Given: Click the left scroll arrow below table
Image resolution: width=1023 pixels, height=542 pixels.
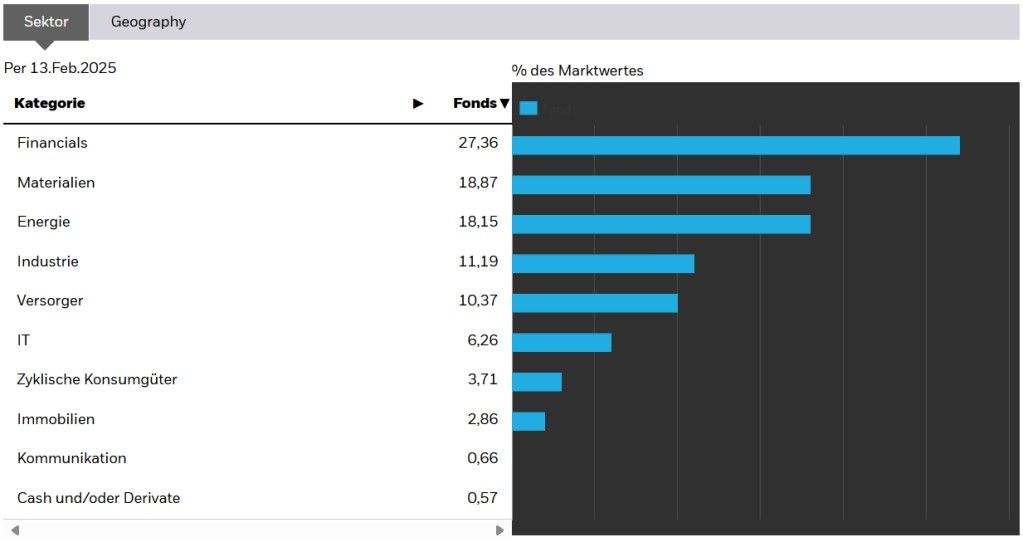Looking at the screenshot, I should (x=15, y=530).
